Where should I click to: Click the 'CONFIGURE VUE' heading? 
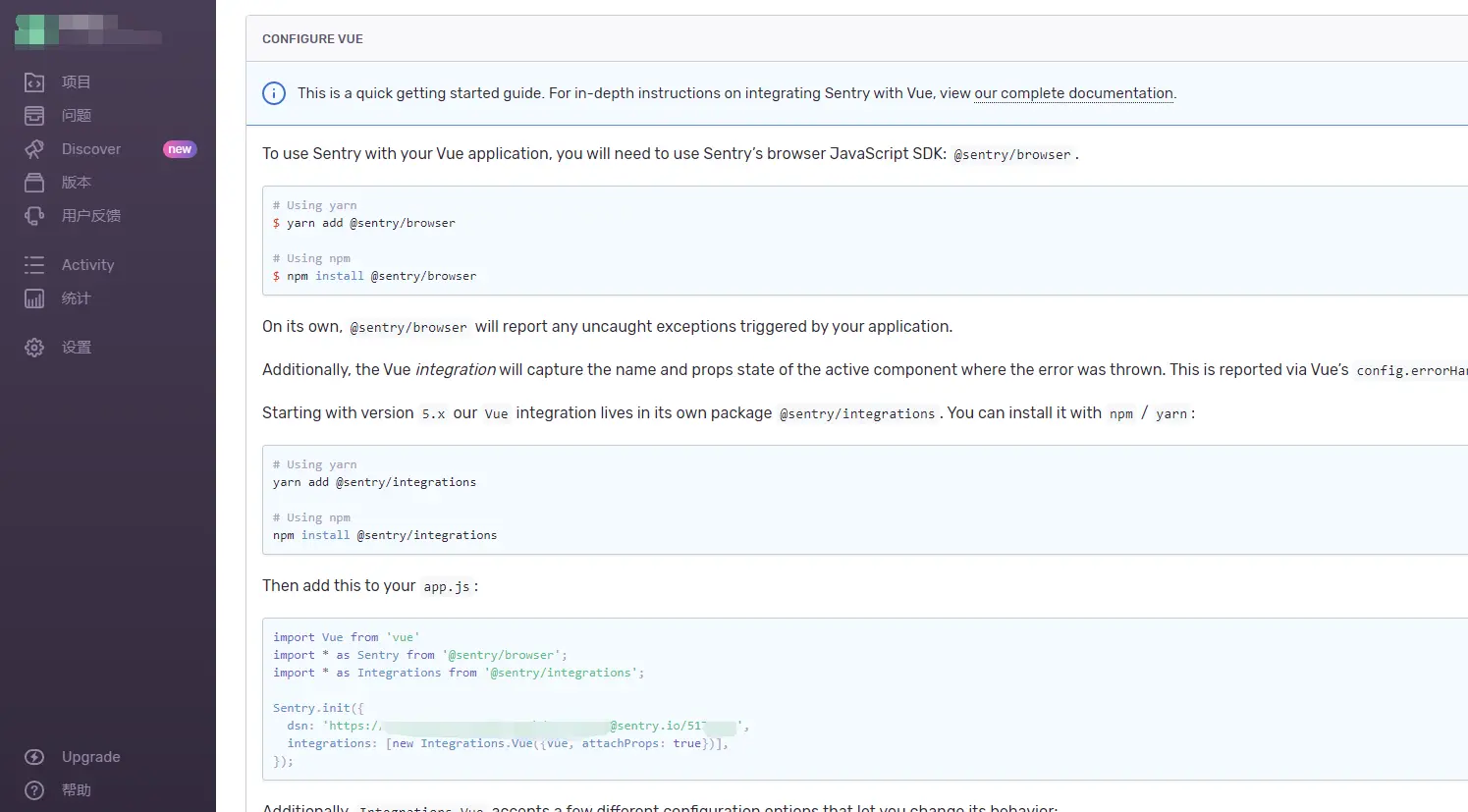point(312,39)
